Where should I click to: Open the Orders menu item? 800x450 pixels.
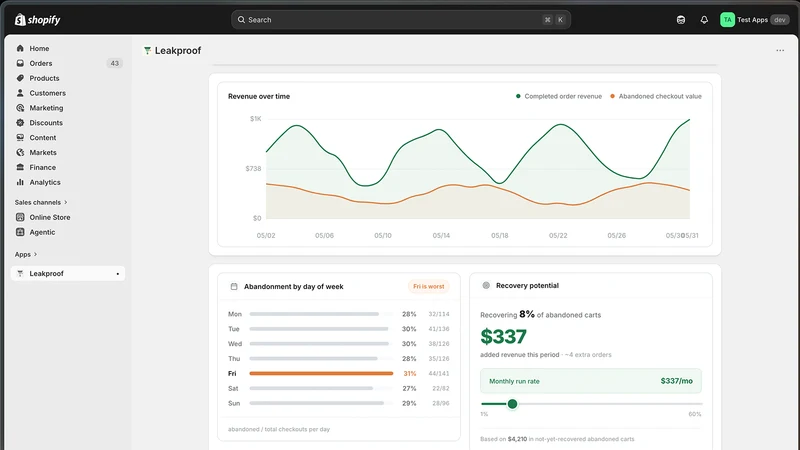click(41, 63)
